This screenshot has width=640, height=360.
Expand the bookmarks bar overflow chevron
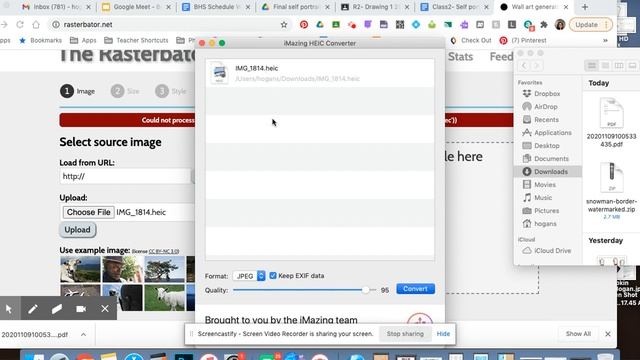pos(605,40)
